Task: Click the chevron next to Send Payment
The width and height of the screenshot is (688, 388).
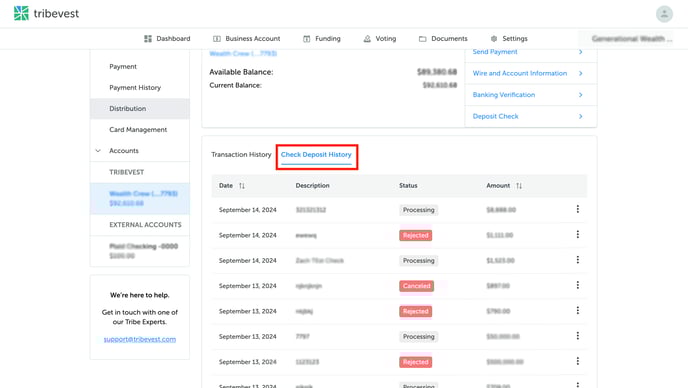Action: click(580, 52)
